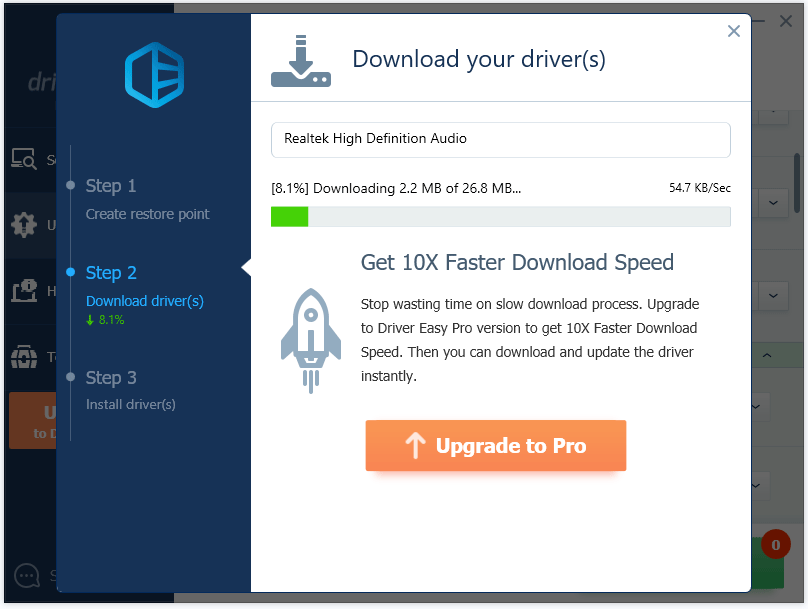The height and width of the screenshot is (609, 808).
Task: Open Scan via the main window sidebar icon
Action: tap(24, 159)
